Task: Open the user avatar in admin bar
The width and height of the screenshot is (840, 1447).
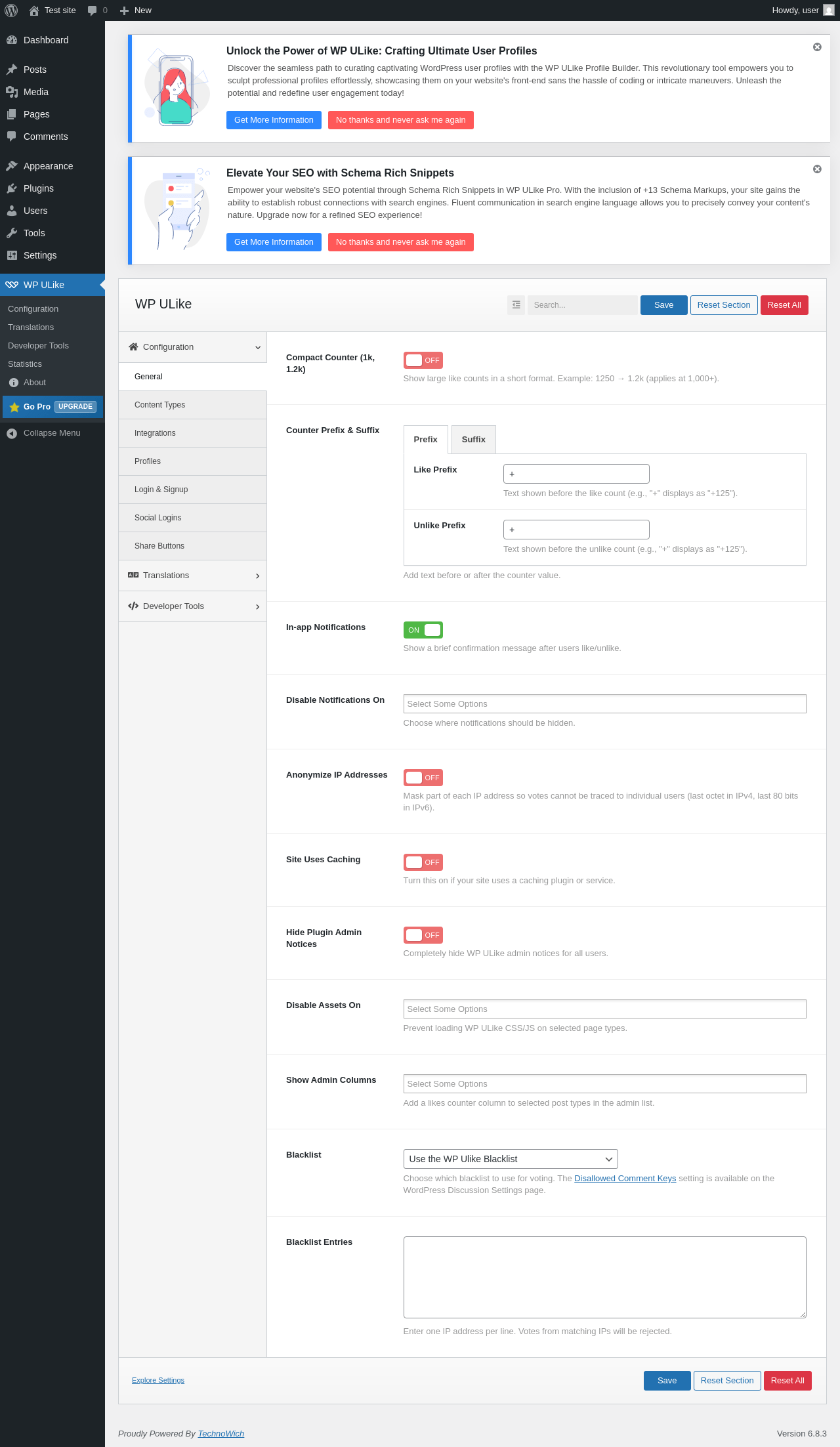Action: pyautogui.click(x=829, y=10)
